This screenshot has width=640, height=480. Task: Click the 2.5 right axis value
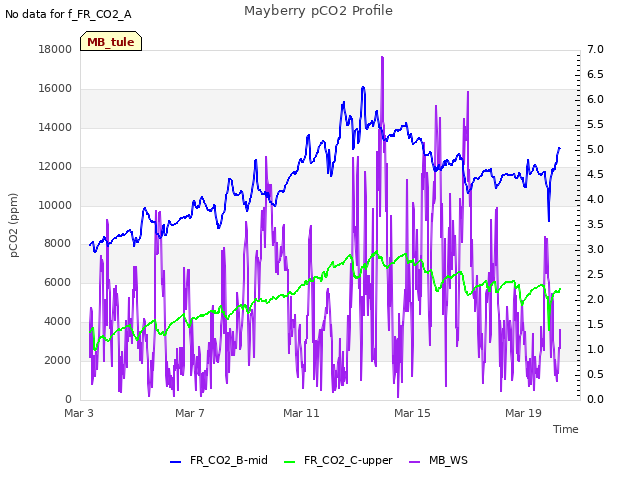click(595, 274)
